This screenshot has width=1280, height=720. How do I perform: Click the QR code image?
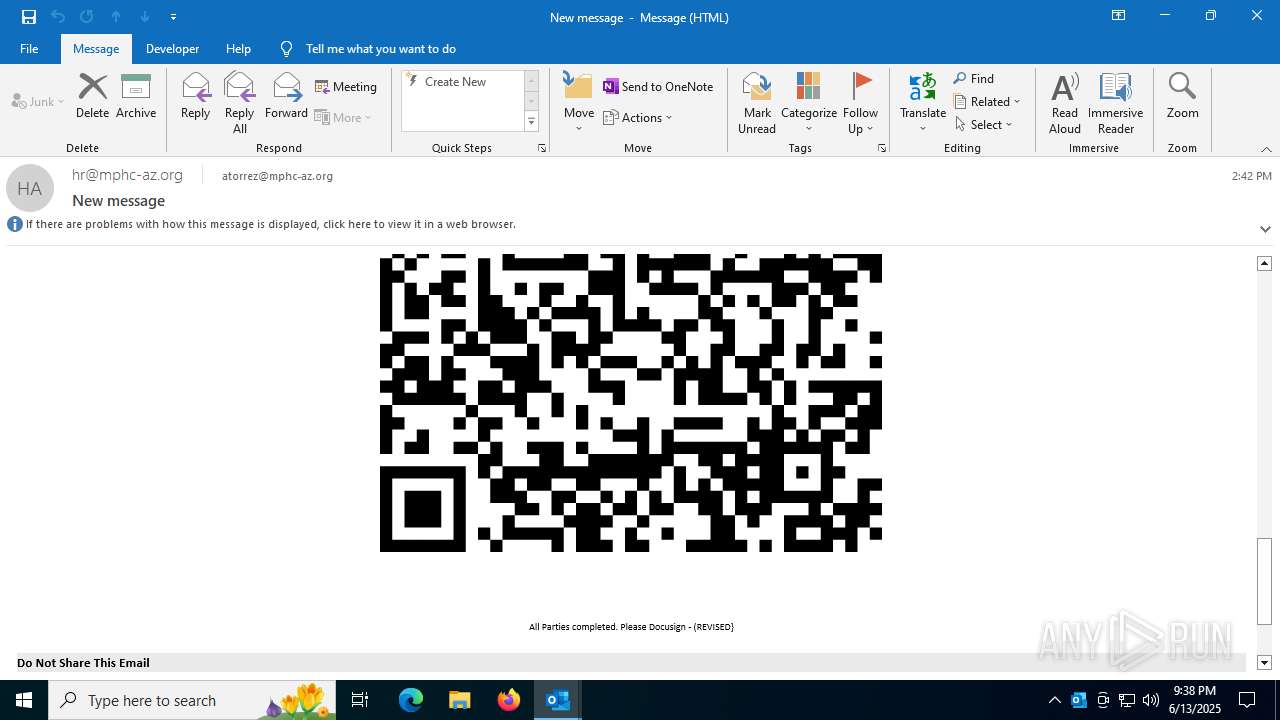(631, 403)
